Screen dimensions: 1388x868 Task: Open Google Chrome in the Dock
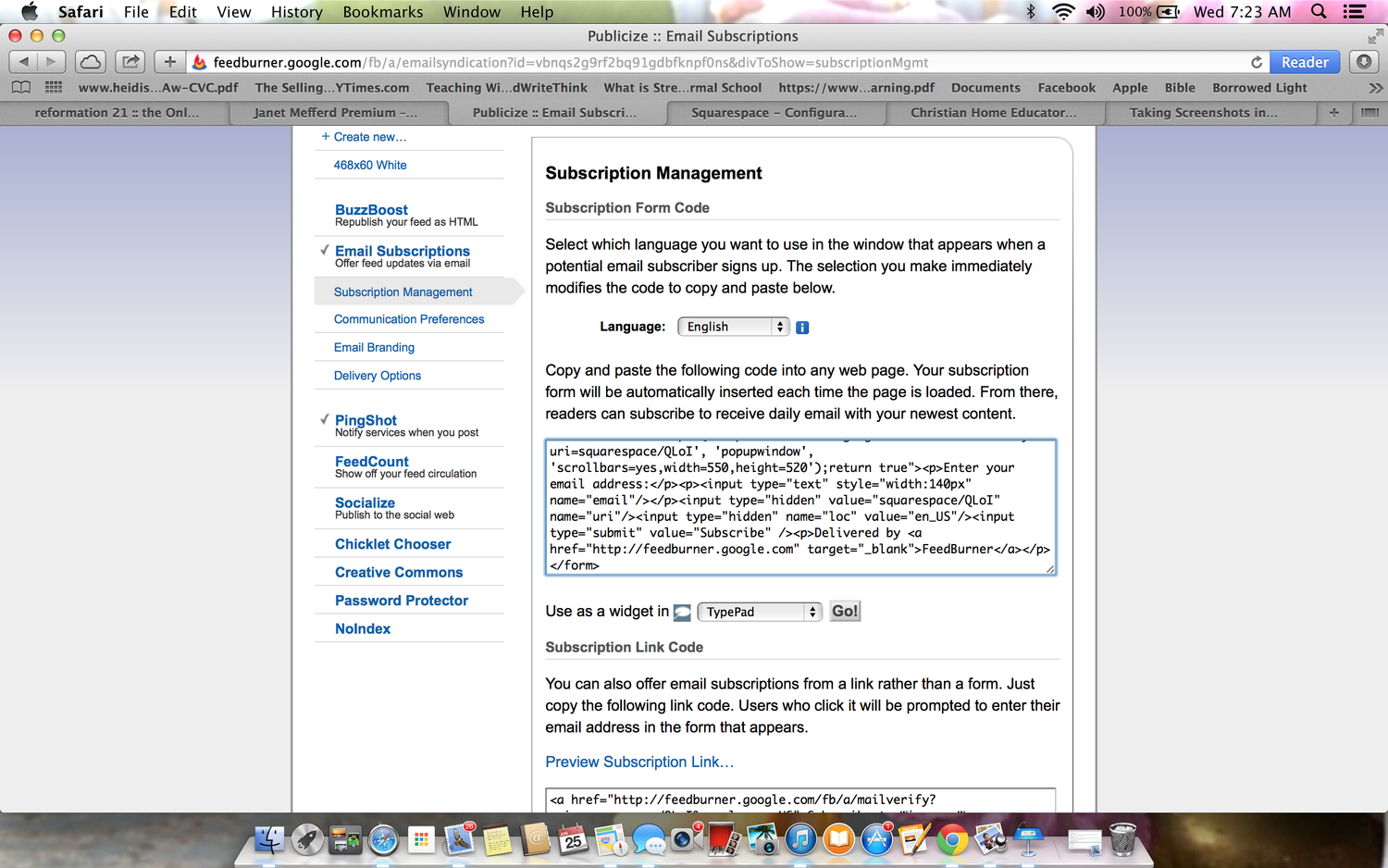tap(952, 840)
